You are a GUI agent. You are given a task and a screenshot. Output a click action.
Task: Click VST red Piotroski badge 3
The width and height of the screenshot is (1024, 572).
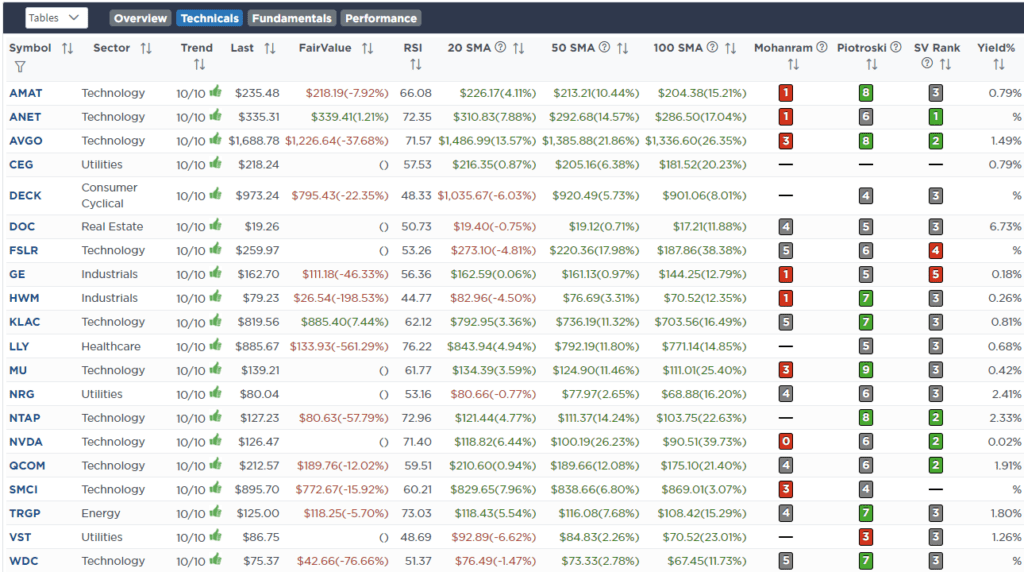coord(866,537)
